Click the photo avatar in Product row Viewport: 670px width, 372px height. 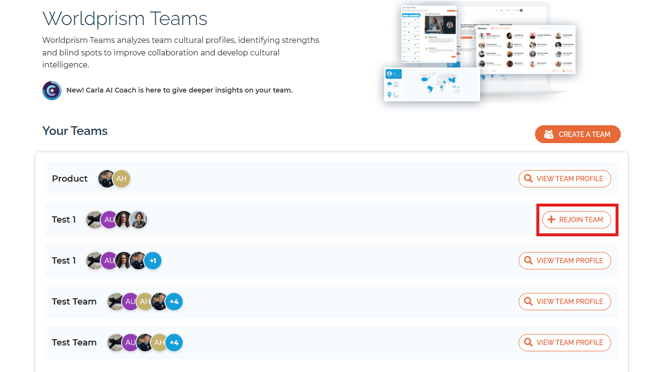click(106, 179)
